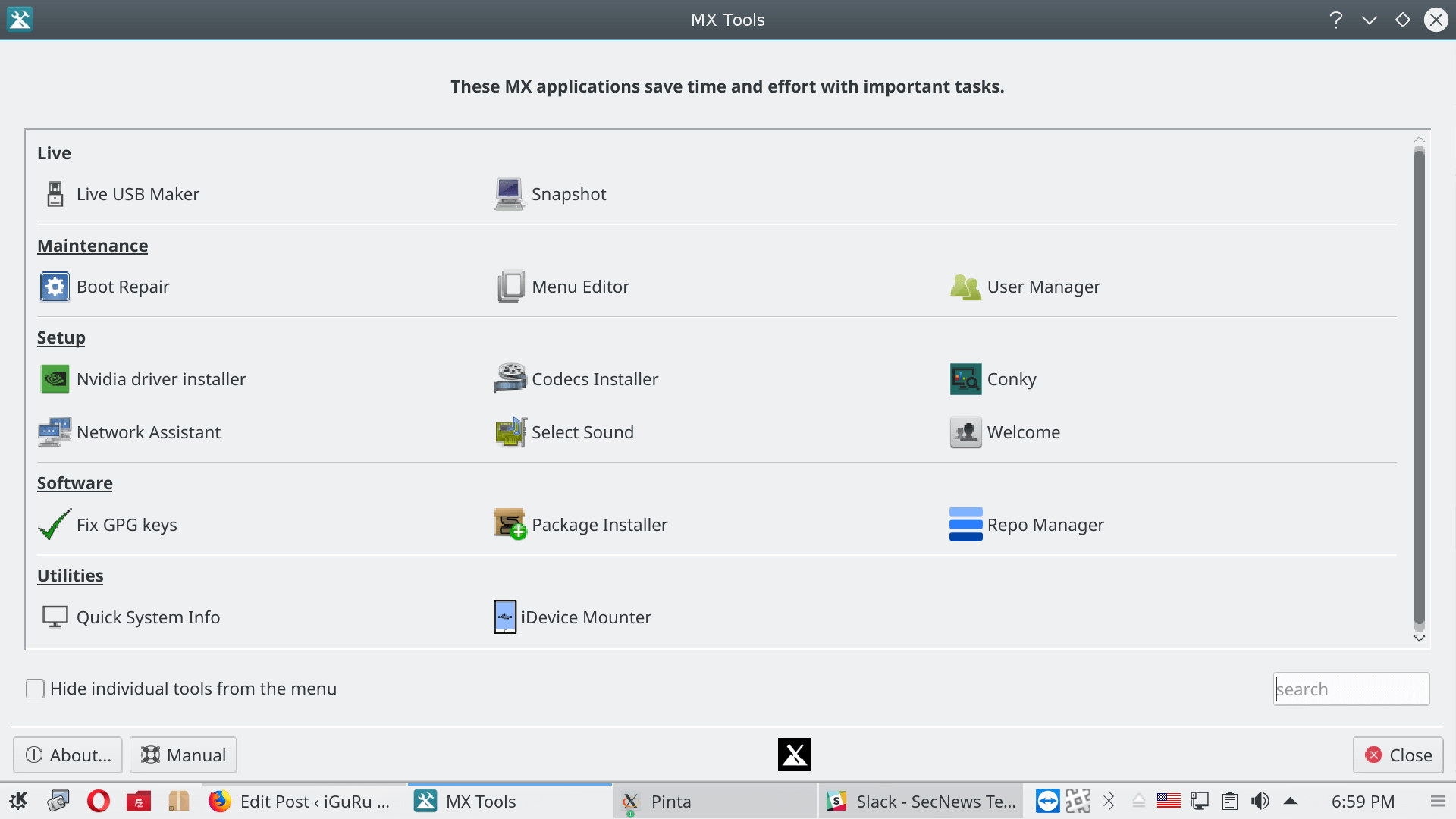Expand hidden system tray icons arrow
Image resolution: width=1456 pixels, height=819 pixels.
(1291, 801)
